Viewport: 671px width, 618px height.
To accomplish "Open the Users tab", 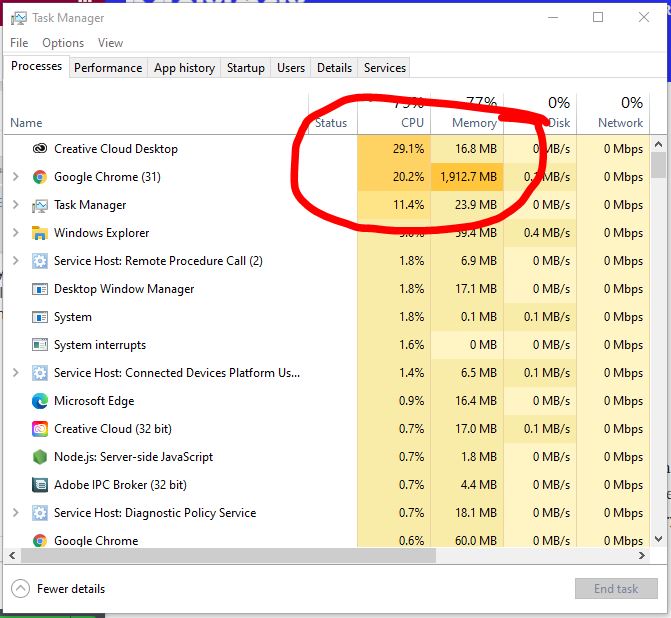I will coord(291,68).
